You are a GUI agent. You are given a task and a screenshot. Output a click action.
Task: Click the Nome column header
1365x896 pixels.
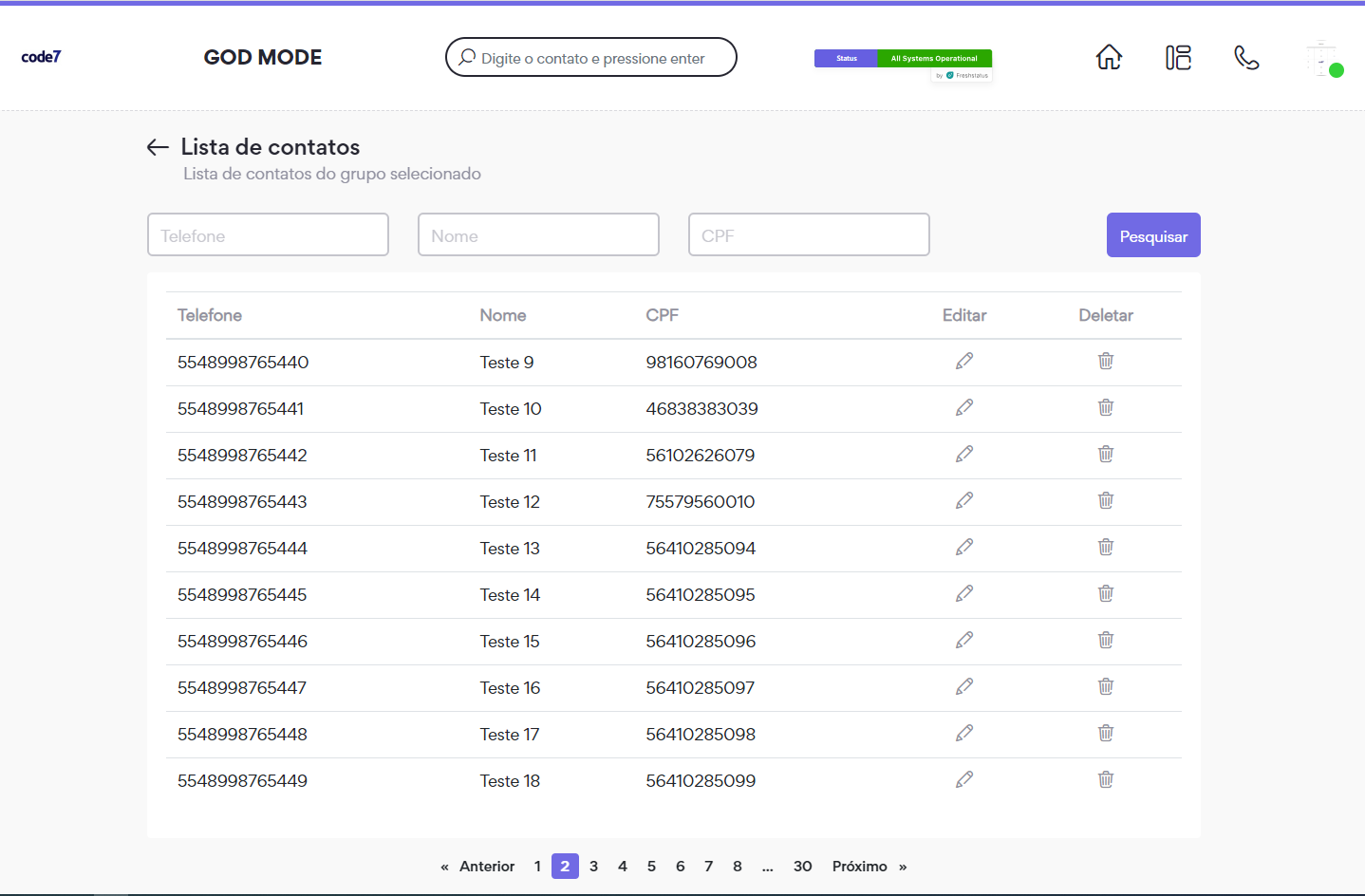(503, 315)
